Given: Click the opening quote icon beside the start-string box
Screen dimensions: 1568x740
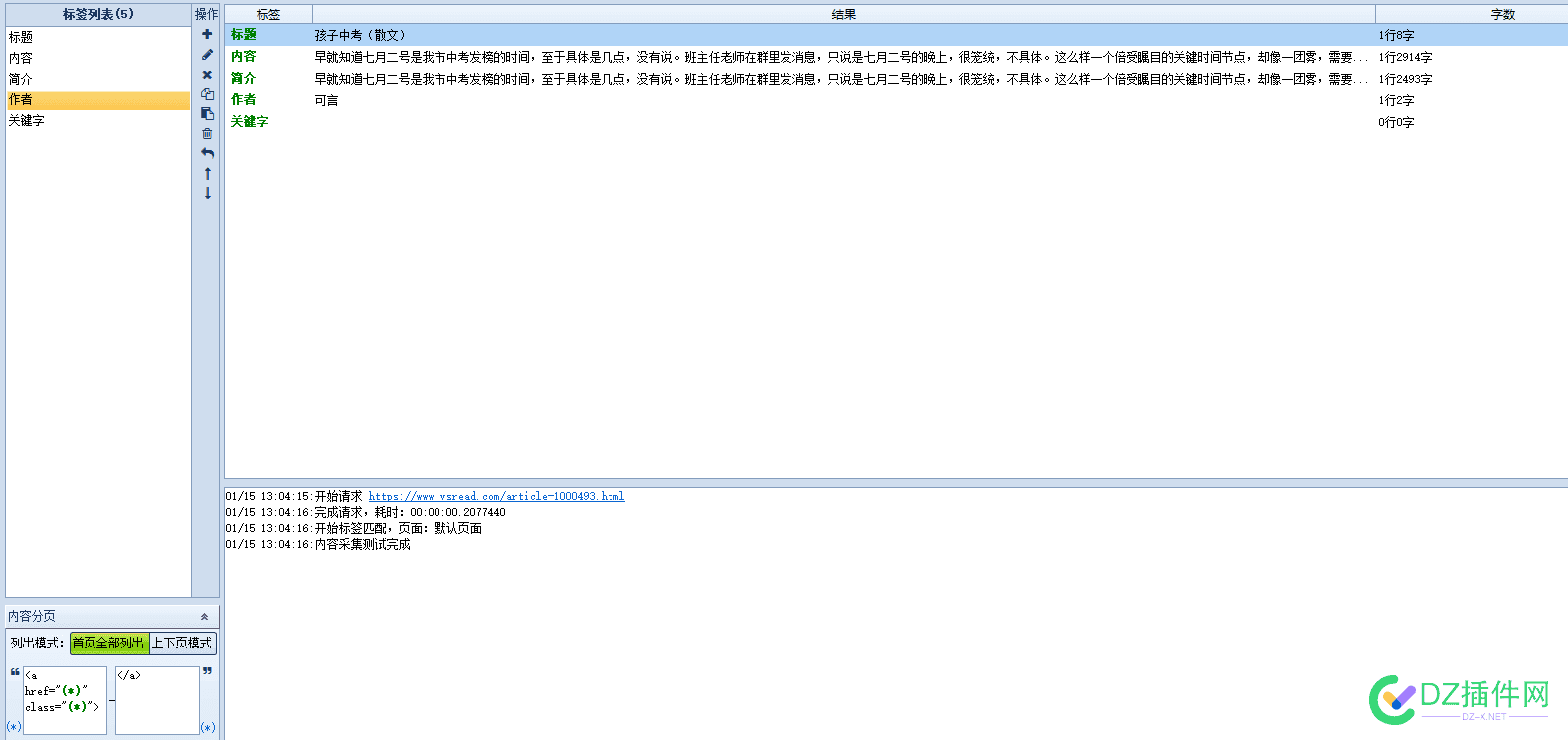Looking at the screenshot, I should [15, 672].
